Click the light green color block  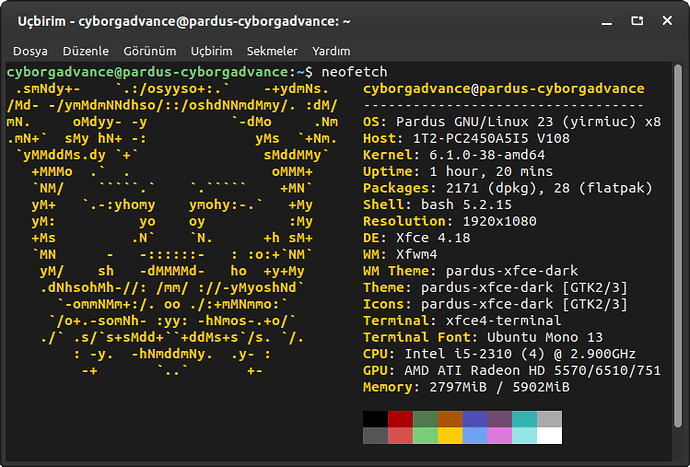click(x=425, y=436)
